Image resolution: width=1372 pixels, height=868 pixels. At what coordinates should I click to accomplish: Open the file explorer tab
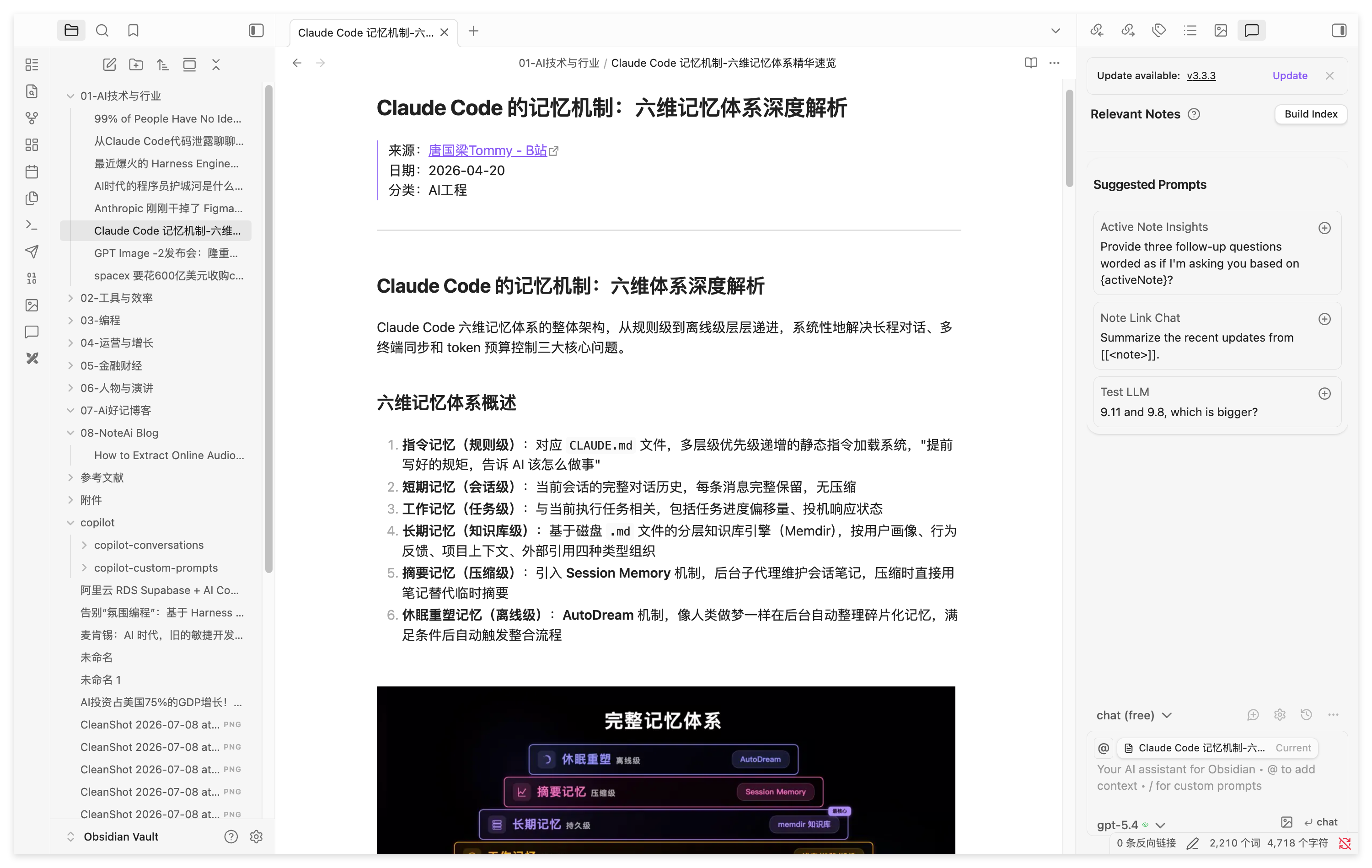(x=71, y=30)
